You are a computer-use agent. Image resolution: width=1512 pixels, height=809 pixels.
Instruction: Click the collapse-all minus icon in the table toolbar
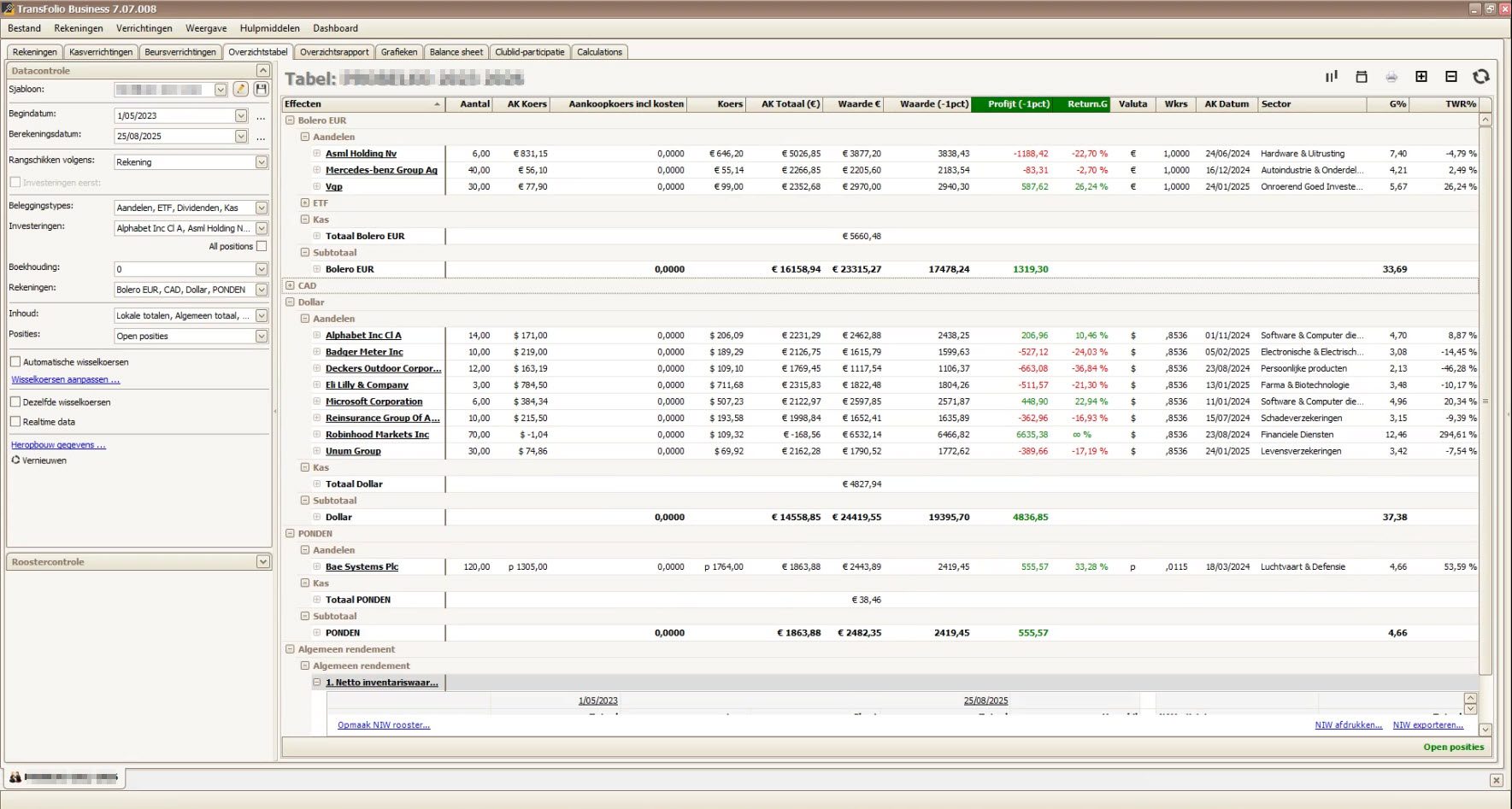coord(1451,77)
